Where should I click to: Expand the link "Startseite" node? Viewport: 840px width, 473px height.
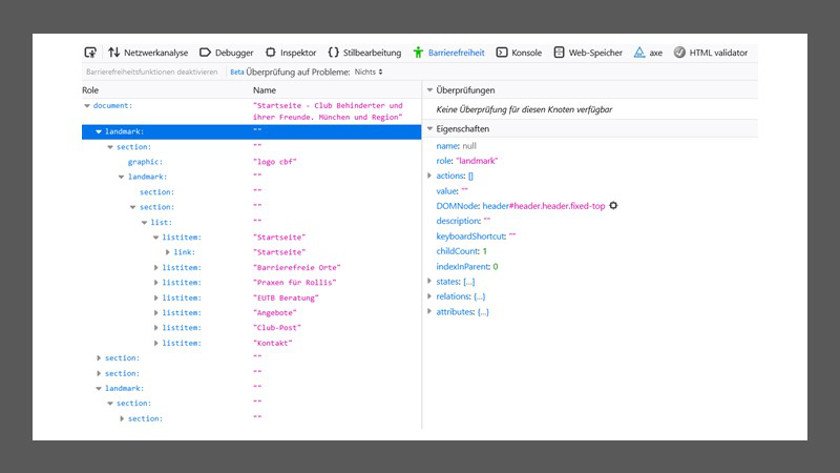tap(168, 252)
